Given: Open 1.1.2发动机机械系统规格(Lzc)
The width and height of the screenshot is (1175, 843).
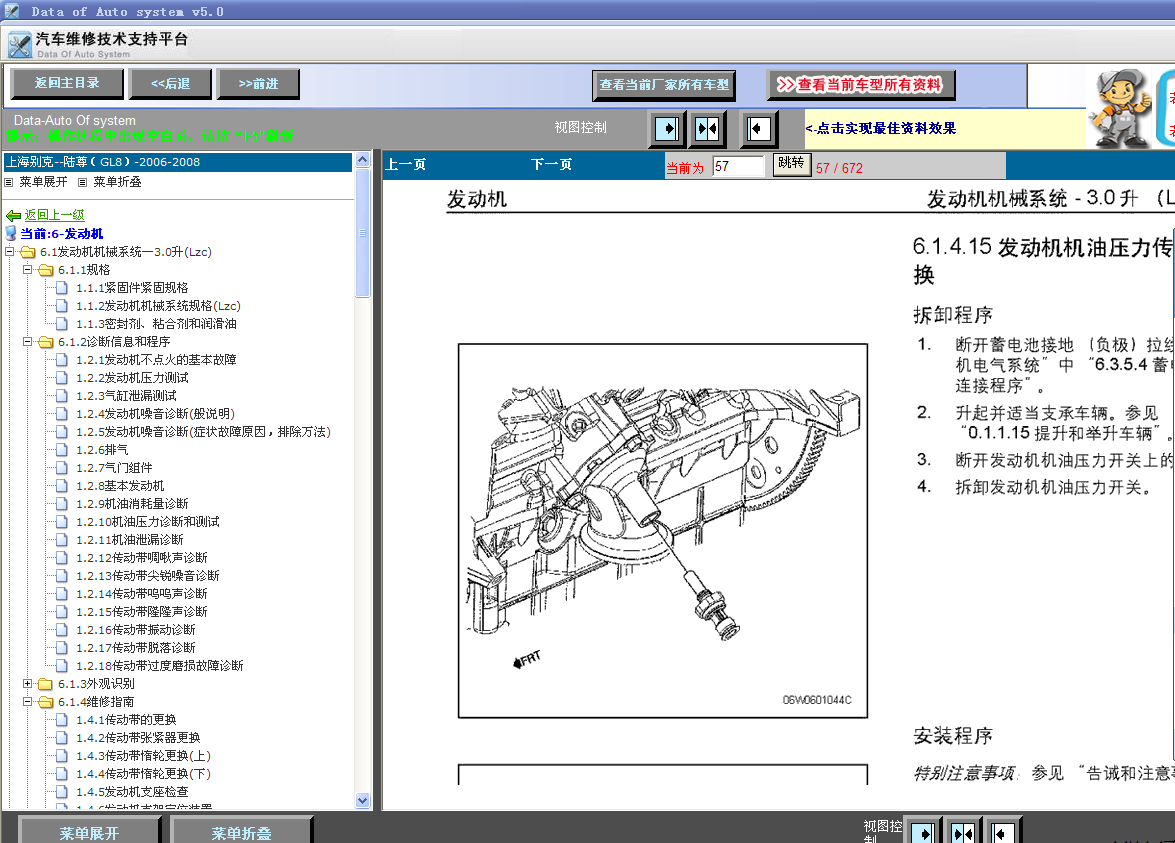Looking at the screenshot, I should [158, 306].
